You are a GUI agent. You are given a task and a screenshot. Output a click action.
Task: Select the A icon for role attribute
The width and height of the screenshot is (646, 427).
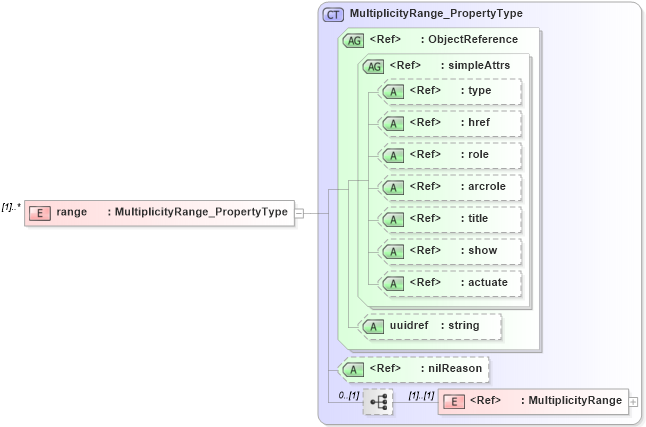(x=393, y=155)
